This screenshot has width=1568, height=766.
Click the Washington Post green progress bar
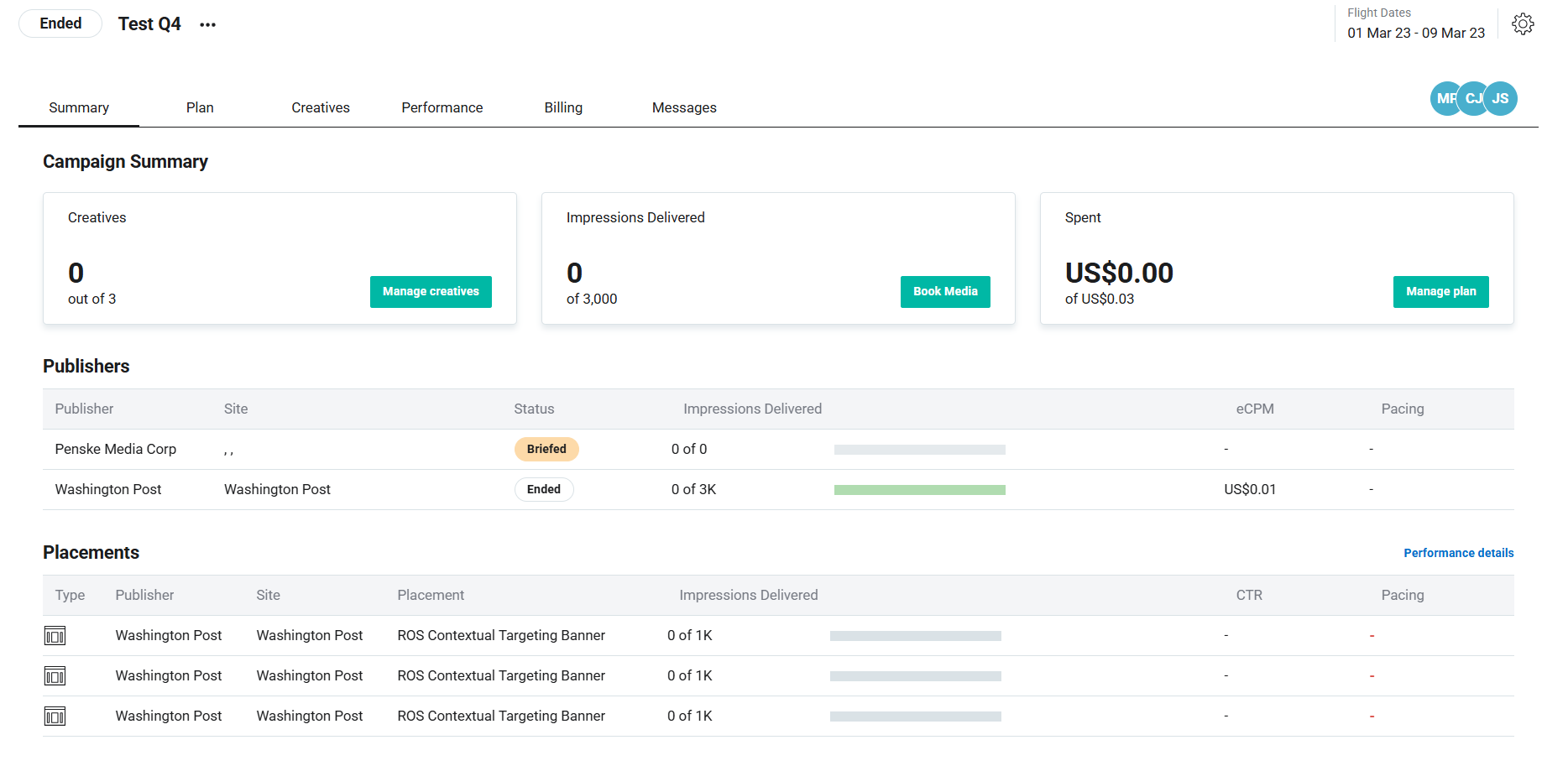point(919,490)
